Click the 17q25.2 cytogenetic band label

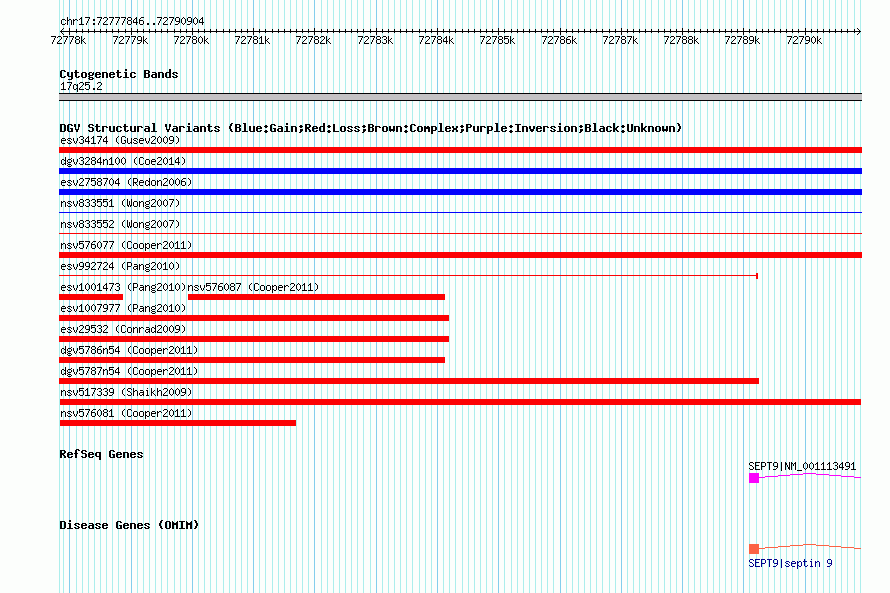[81, 86]
